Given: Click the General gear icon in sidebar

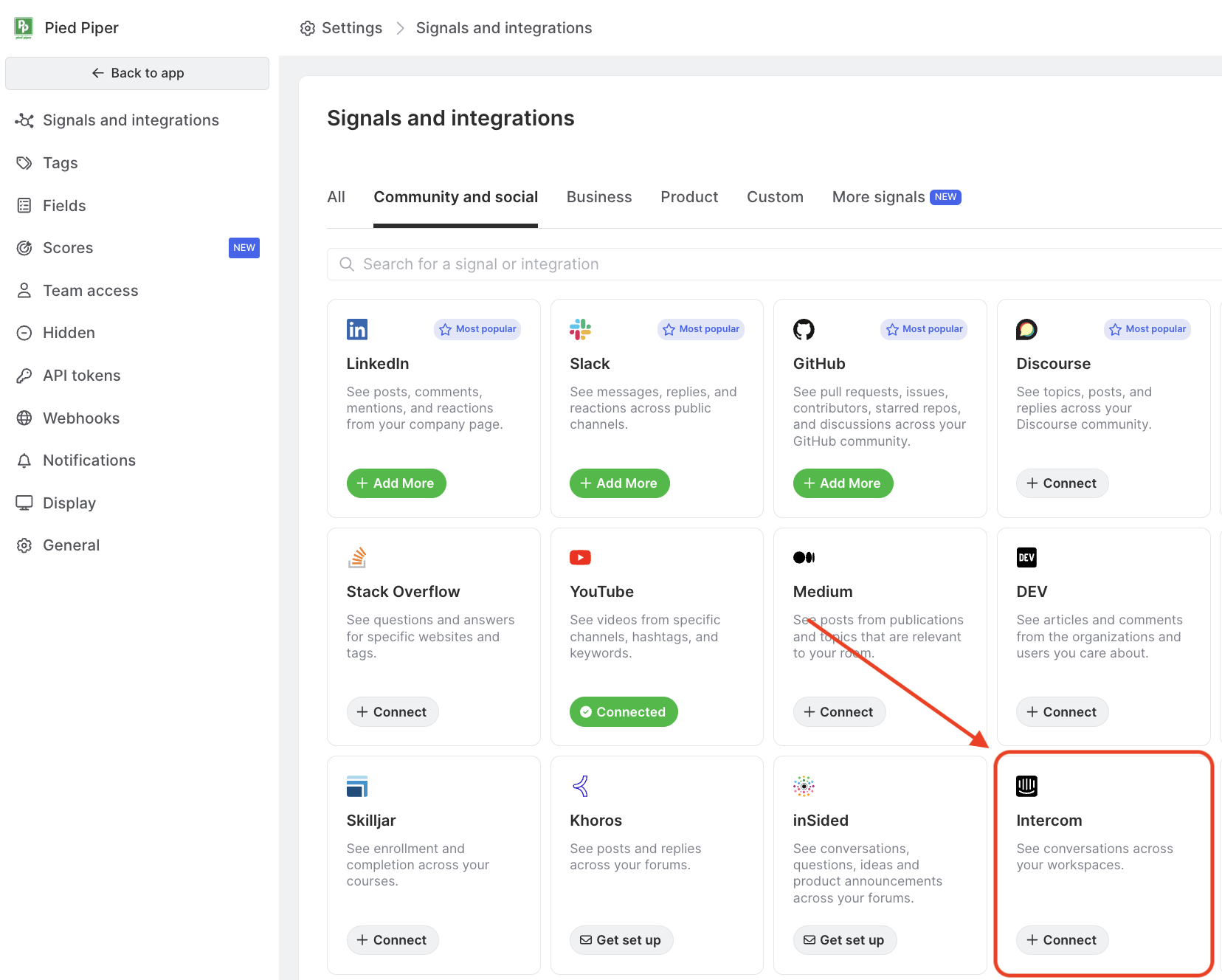Looking at the screenshot, I should tap(24, 545).
